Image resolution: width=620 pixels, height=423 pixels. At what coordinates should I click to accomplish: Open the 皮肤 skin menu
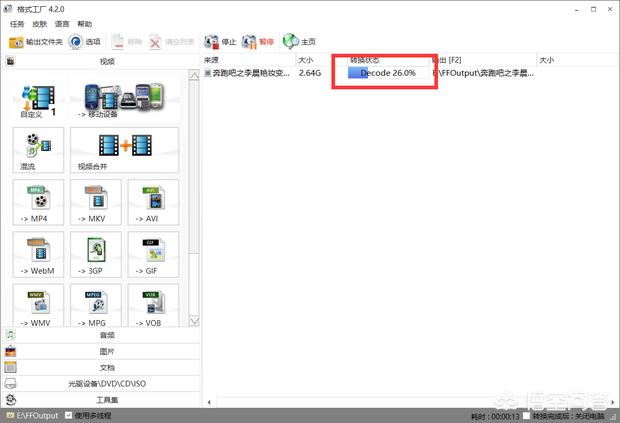(x=39, y=22)
